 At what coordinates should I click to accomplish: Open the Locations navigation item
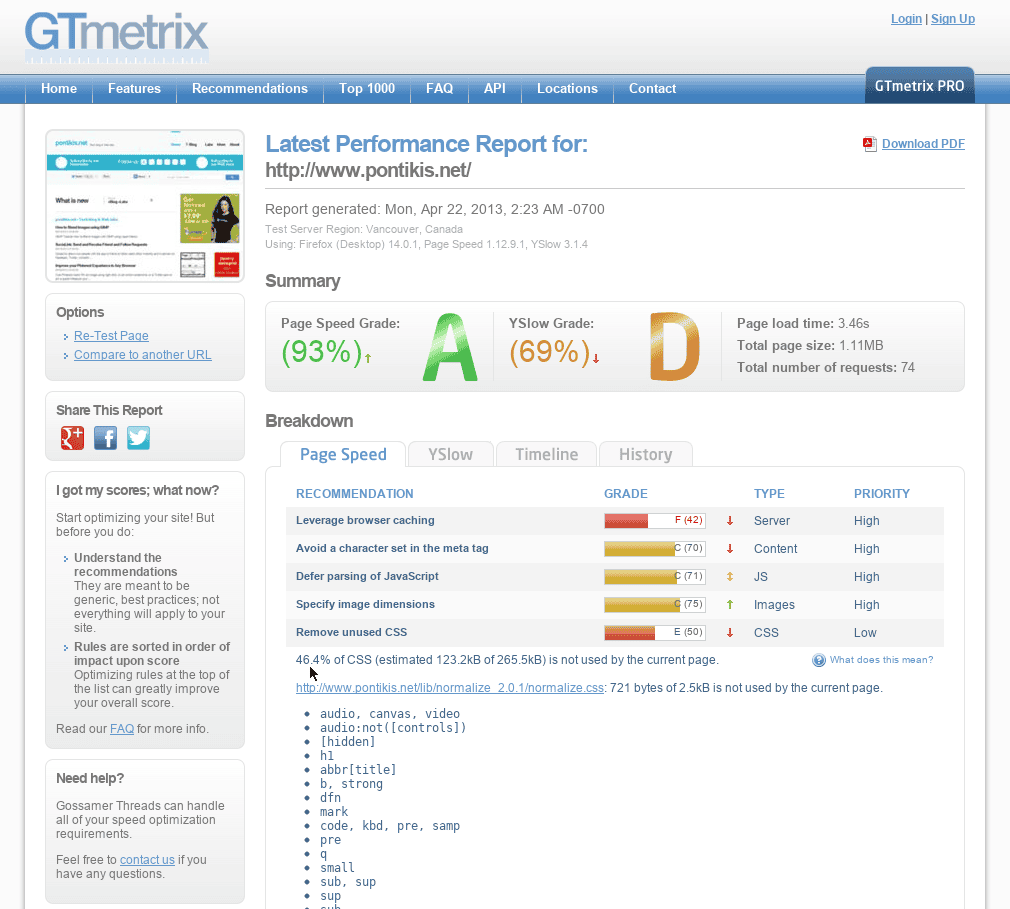pyautogui.click(x=567, y=88)
